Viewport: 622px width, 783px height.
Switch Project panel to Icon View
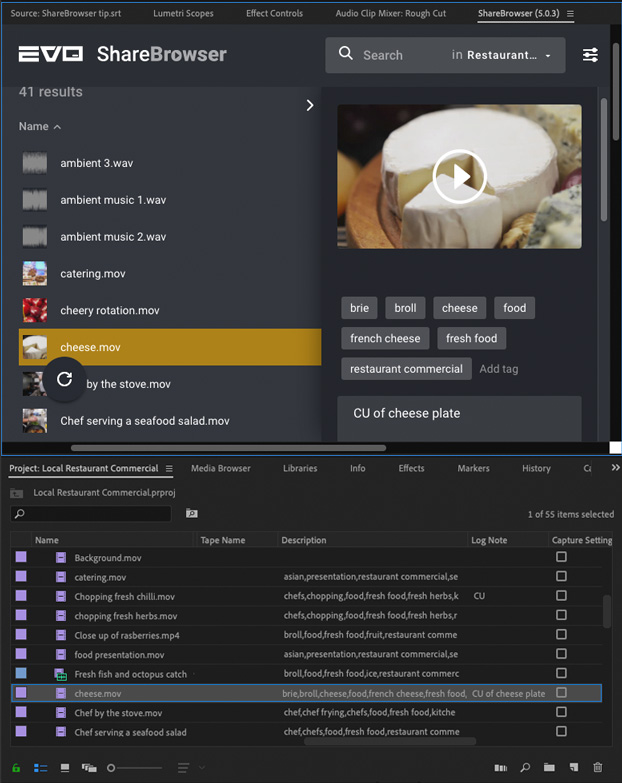point(65,768)
